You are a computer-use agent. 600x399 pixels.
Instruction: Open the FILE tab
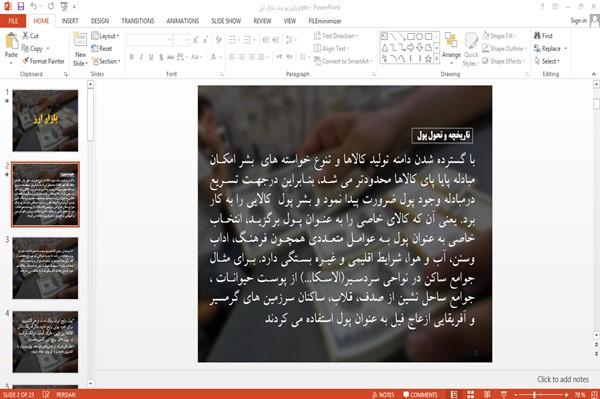pos(13,21)
